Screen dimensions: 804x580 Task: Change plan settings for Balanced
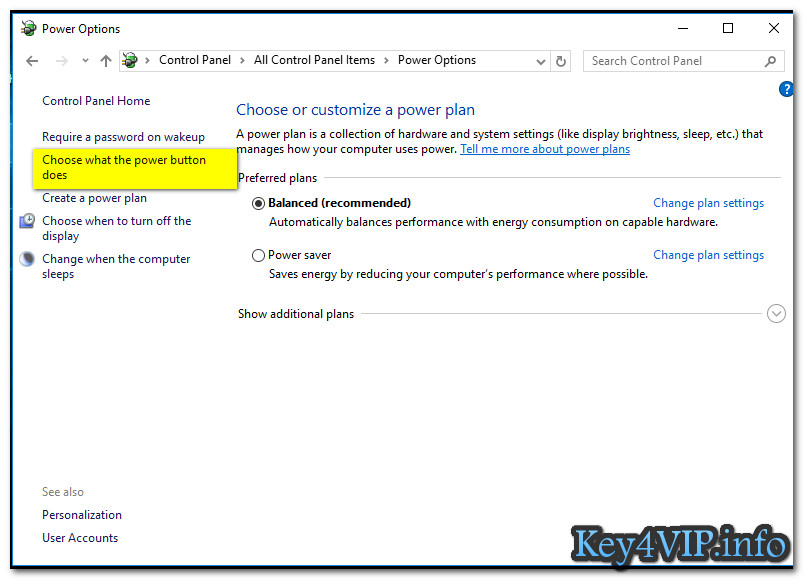709,203
